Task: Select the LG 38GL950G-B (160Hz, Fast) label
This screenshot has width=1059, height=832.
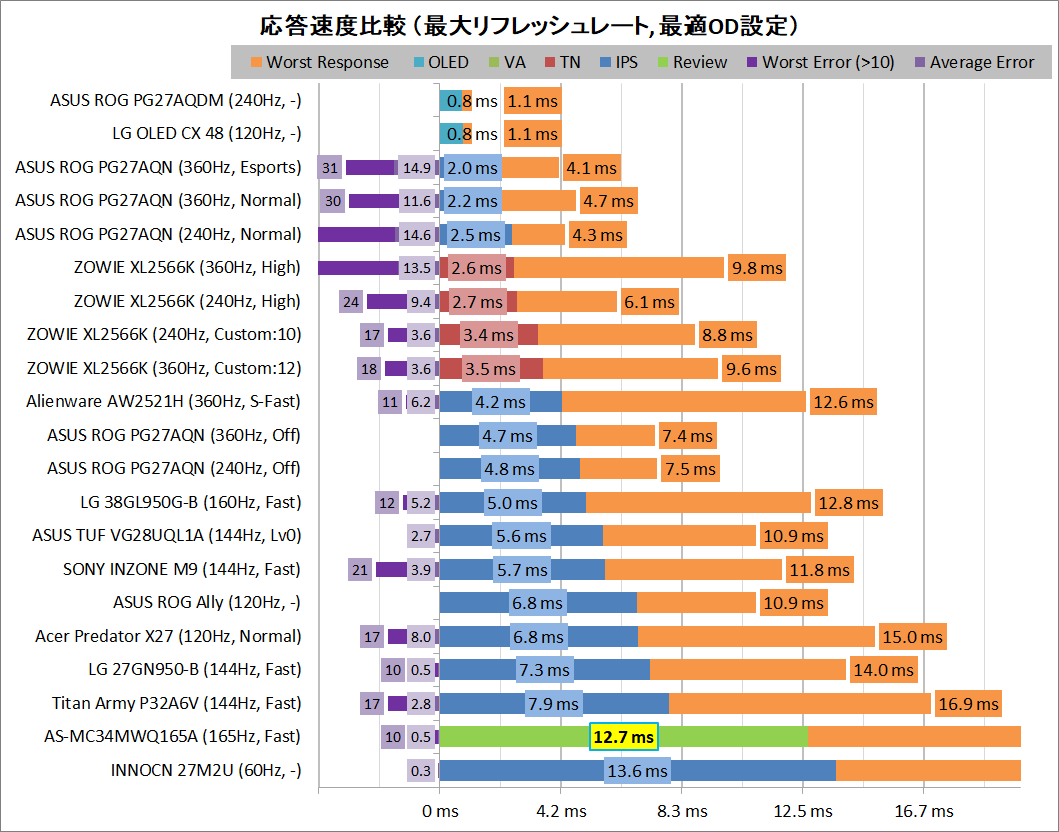Action: (x=190, y=502)
